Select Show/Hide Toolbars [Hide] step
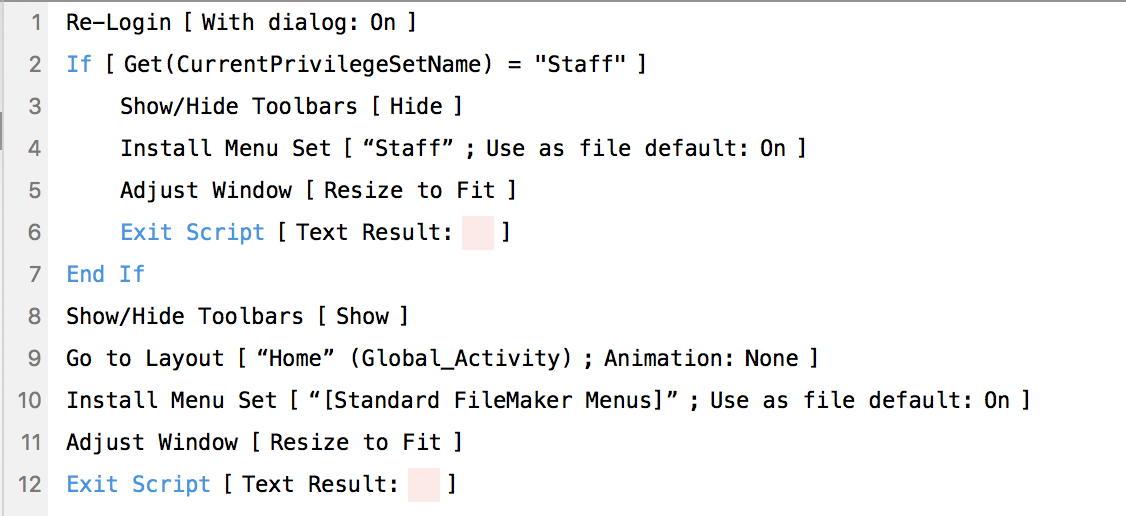Image resolution: width=1126 pixels, height=516 pixels. point(238,106)
